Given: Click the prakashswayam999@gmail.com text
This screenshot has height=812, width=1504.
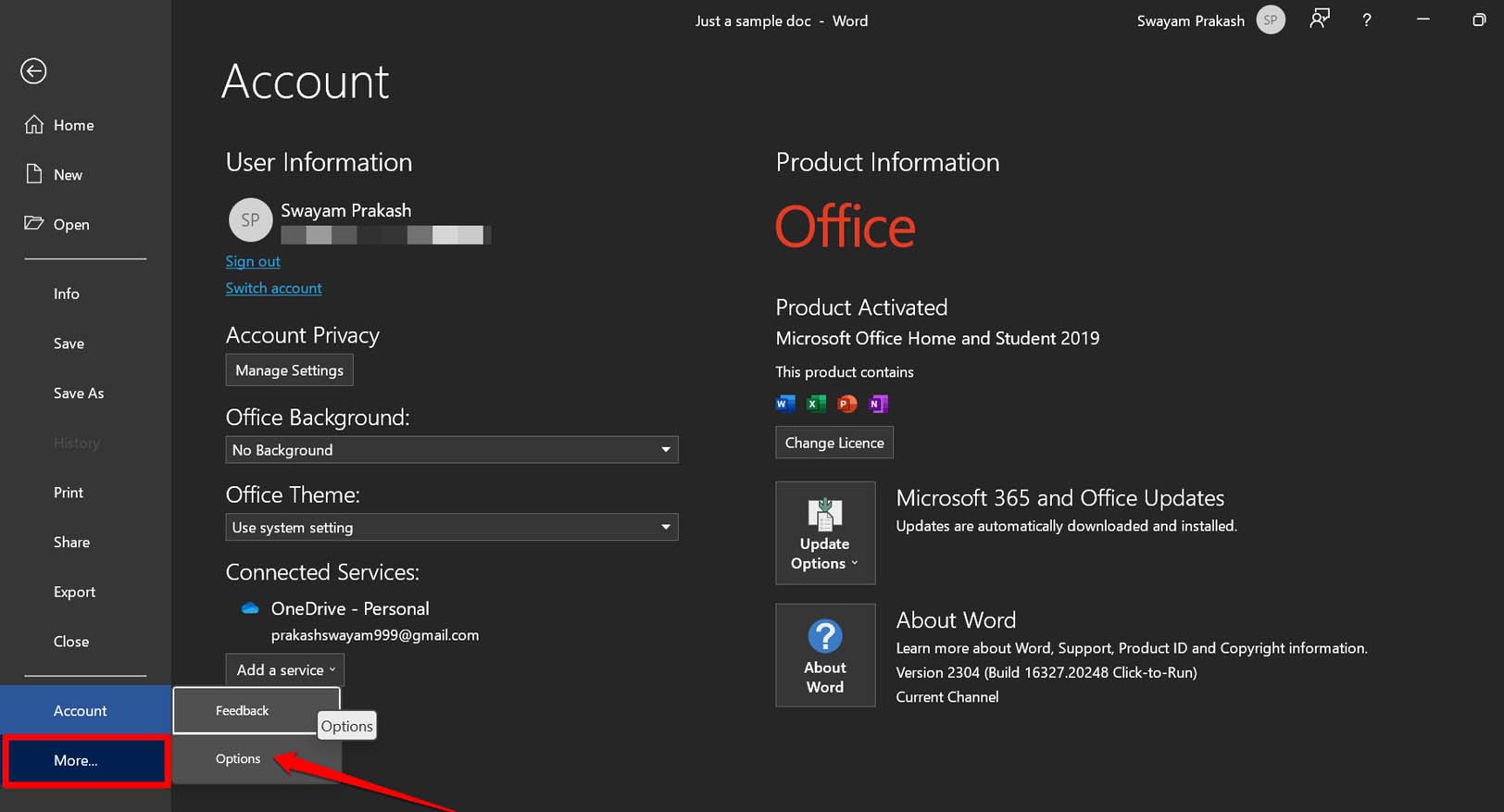Looking at the screenshot, I should point(375,635).
